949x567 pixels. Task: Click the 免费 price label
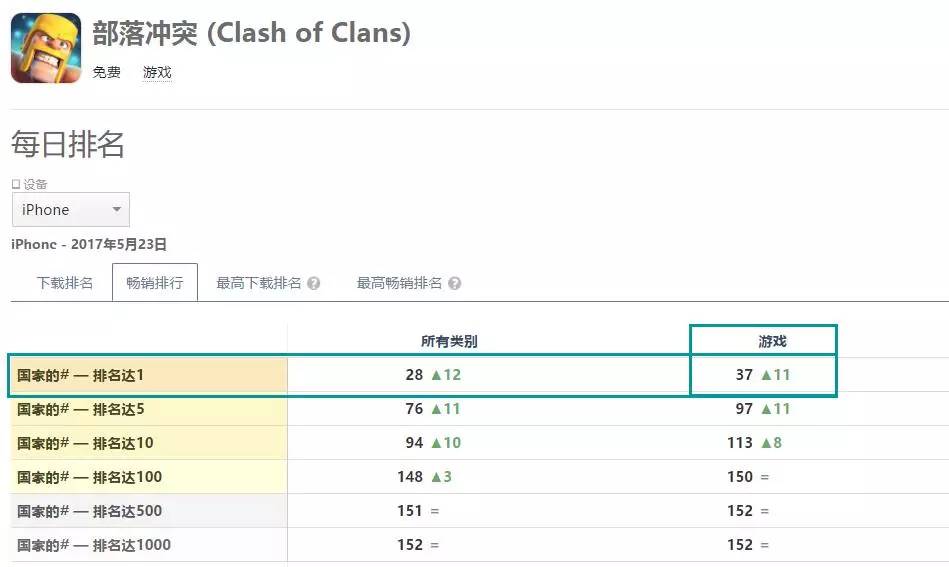pos(107,72)
